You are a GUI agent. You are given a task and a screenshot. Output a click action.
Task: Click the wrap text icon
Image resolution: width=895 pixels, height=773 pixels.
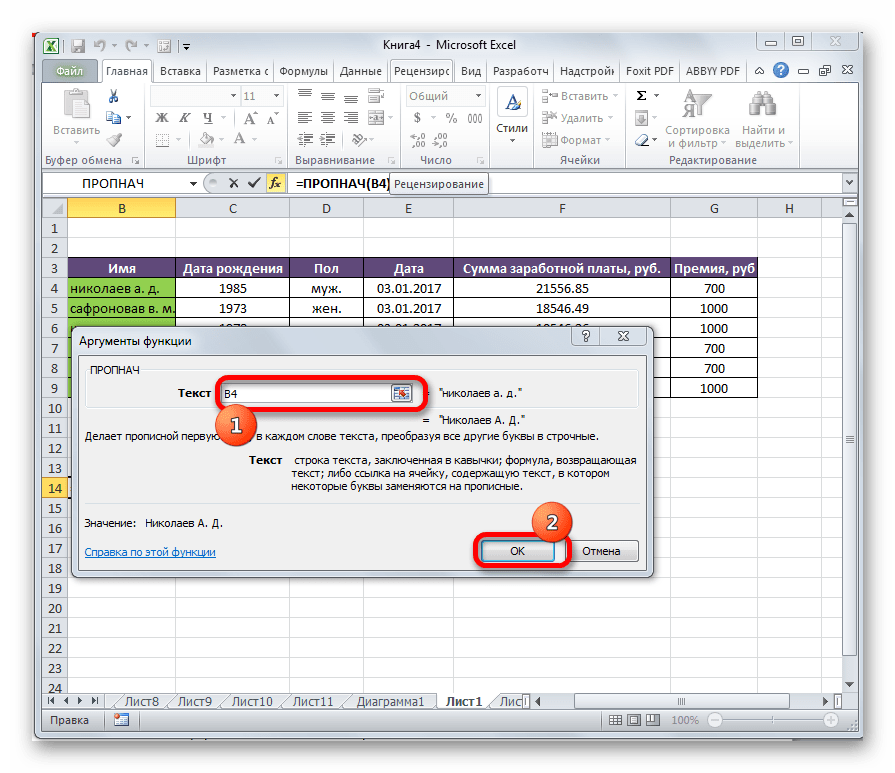(x=376, y=96)
